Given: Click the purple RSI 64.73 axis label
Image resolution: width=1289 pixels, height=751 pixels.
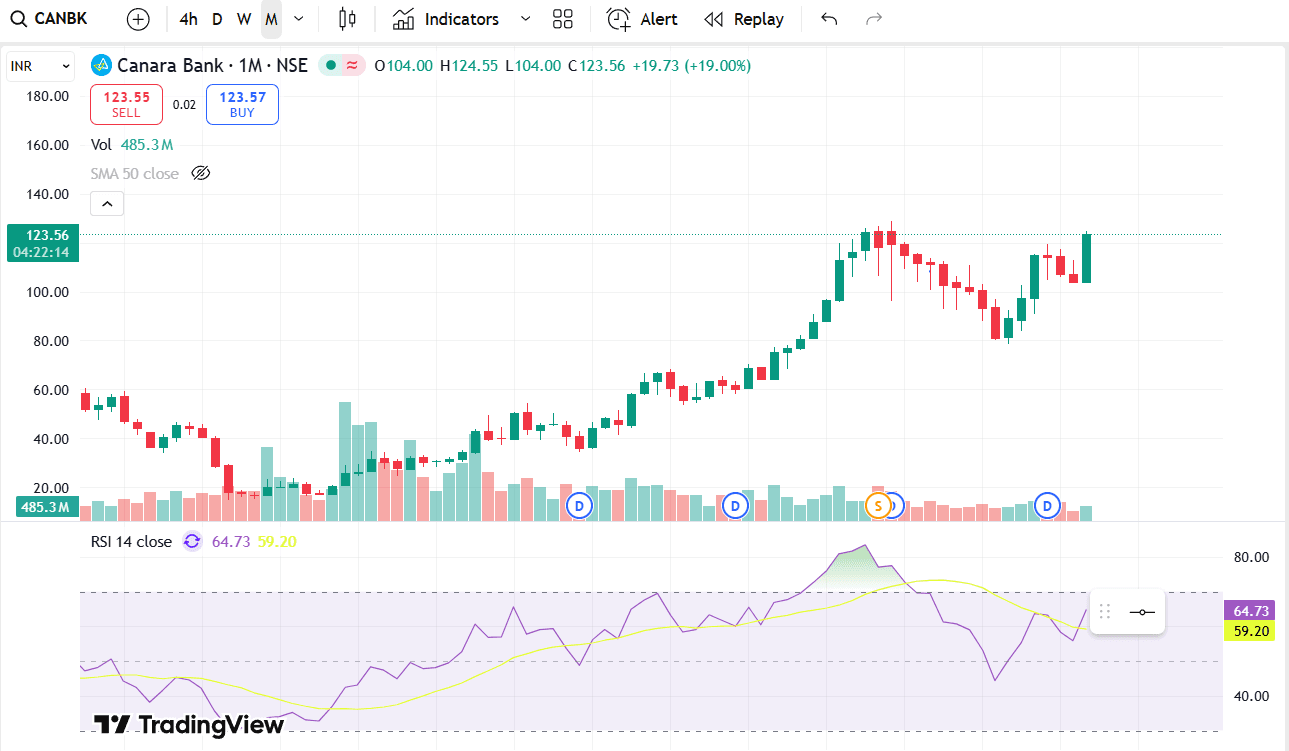Looking at the screenshot, I should click(x=1250, y=611).
